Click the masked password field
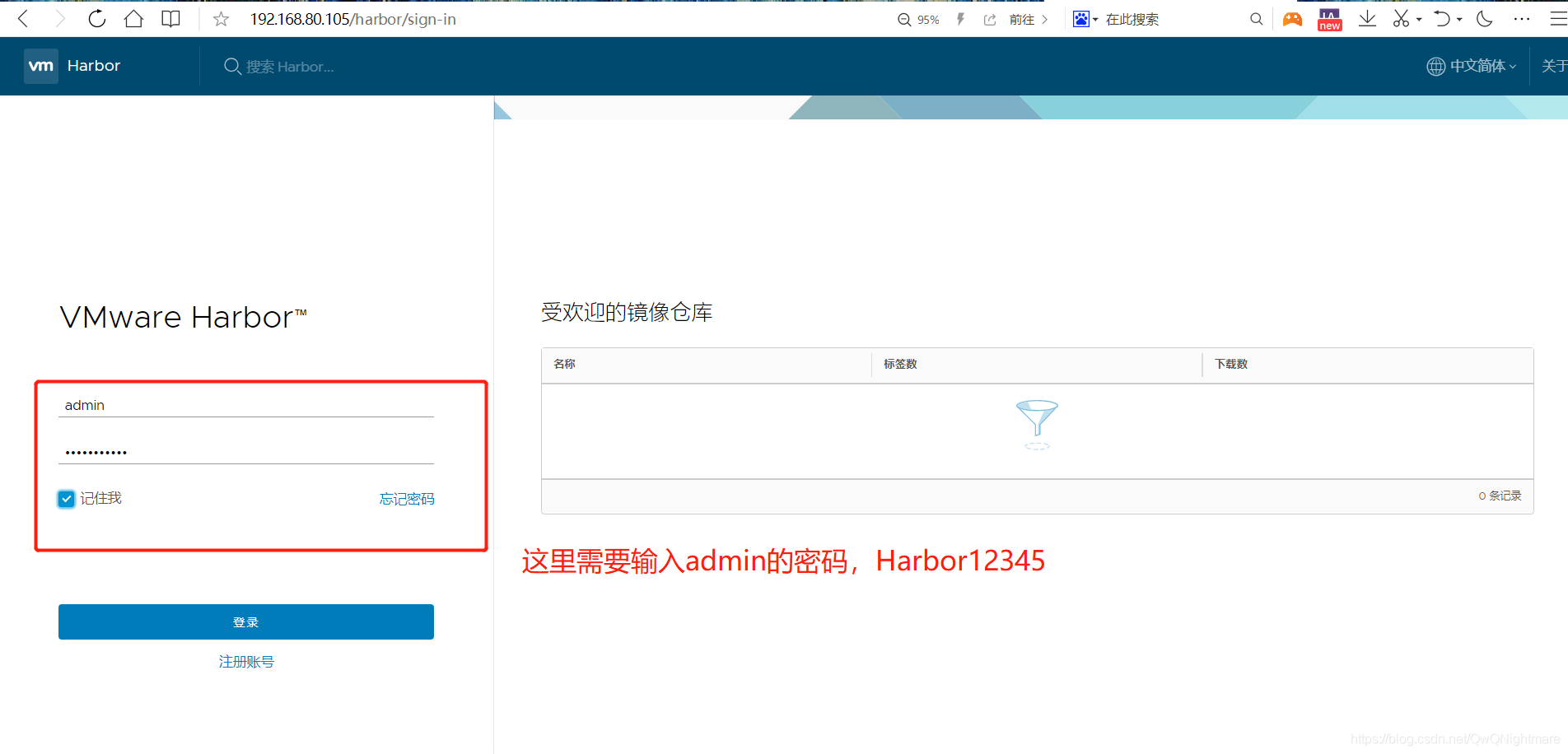1568x754 pixels. tap(246, 452)
